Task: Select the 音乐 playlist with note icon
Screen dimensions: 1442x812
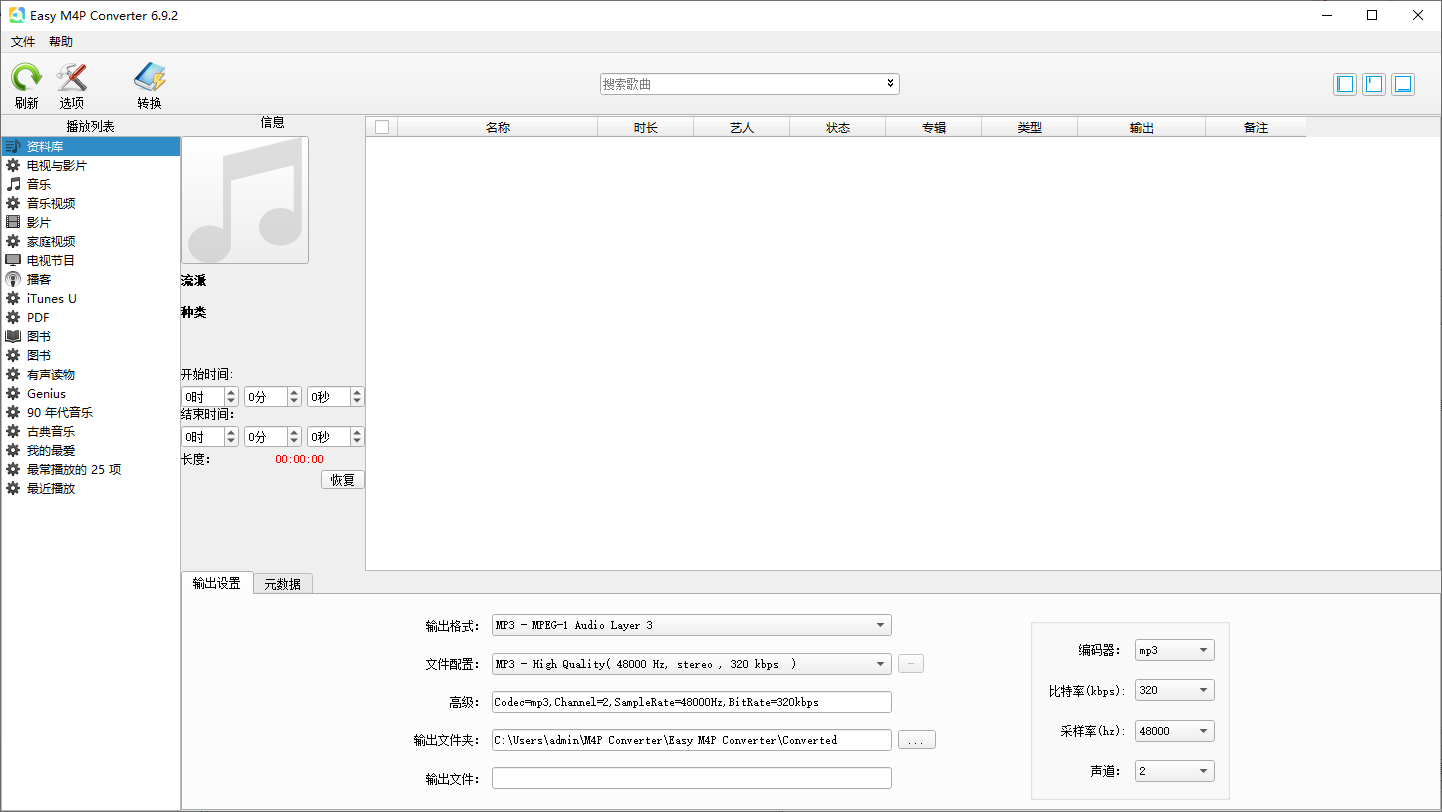Action: point(91,184)
